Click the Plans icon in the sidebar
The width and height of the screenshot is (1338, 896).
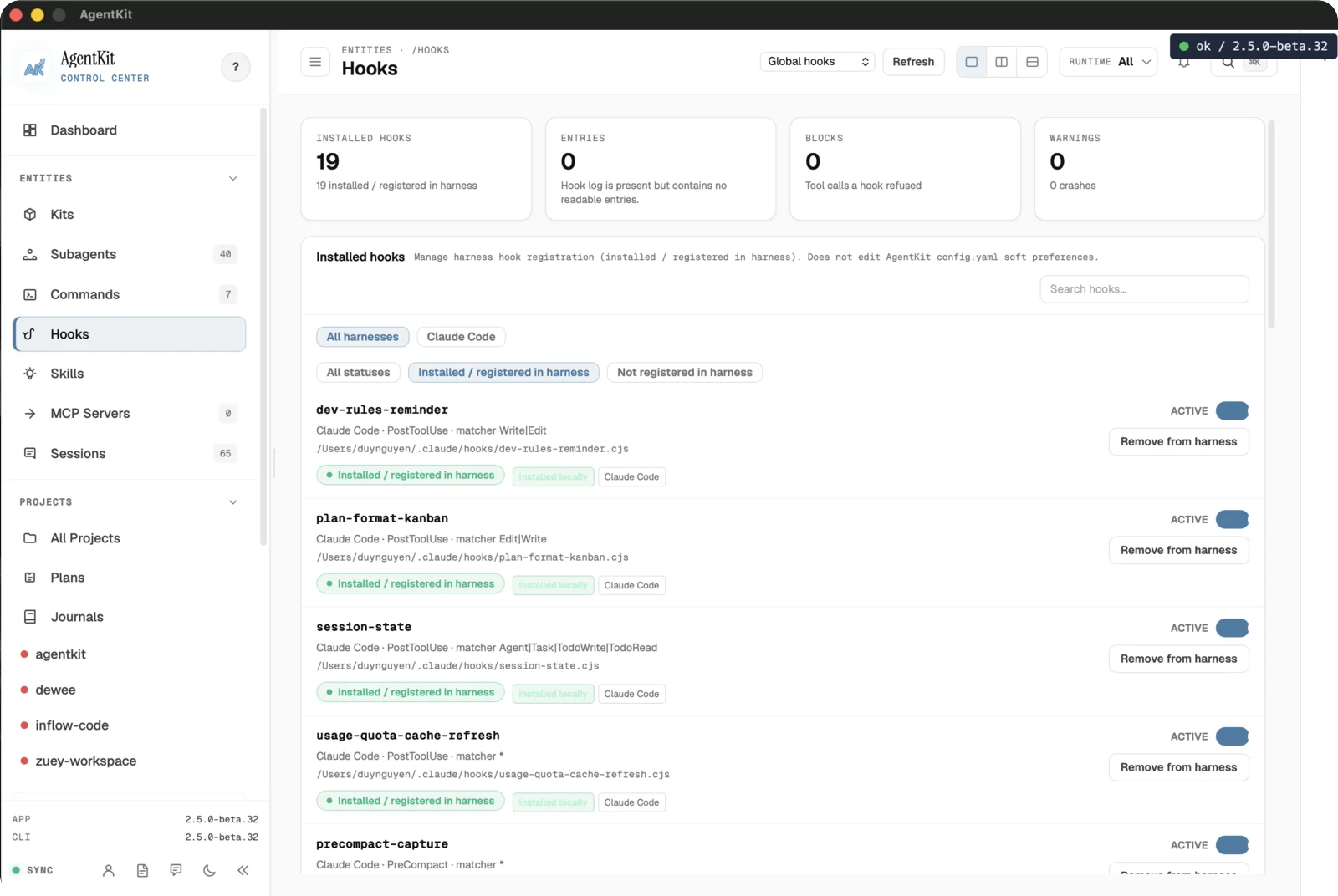tap(30, 578)
